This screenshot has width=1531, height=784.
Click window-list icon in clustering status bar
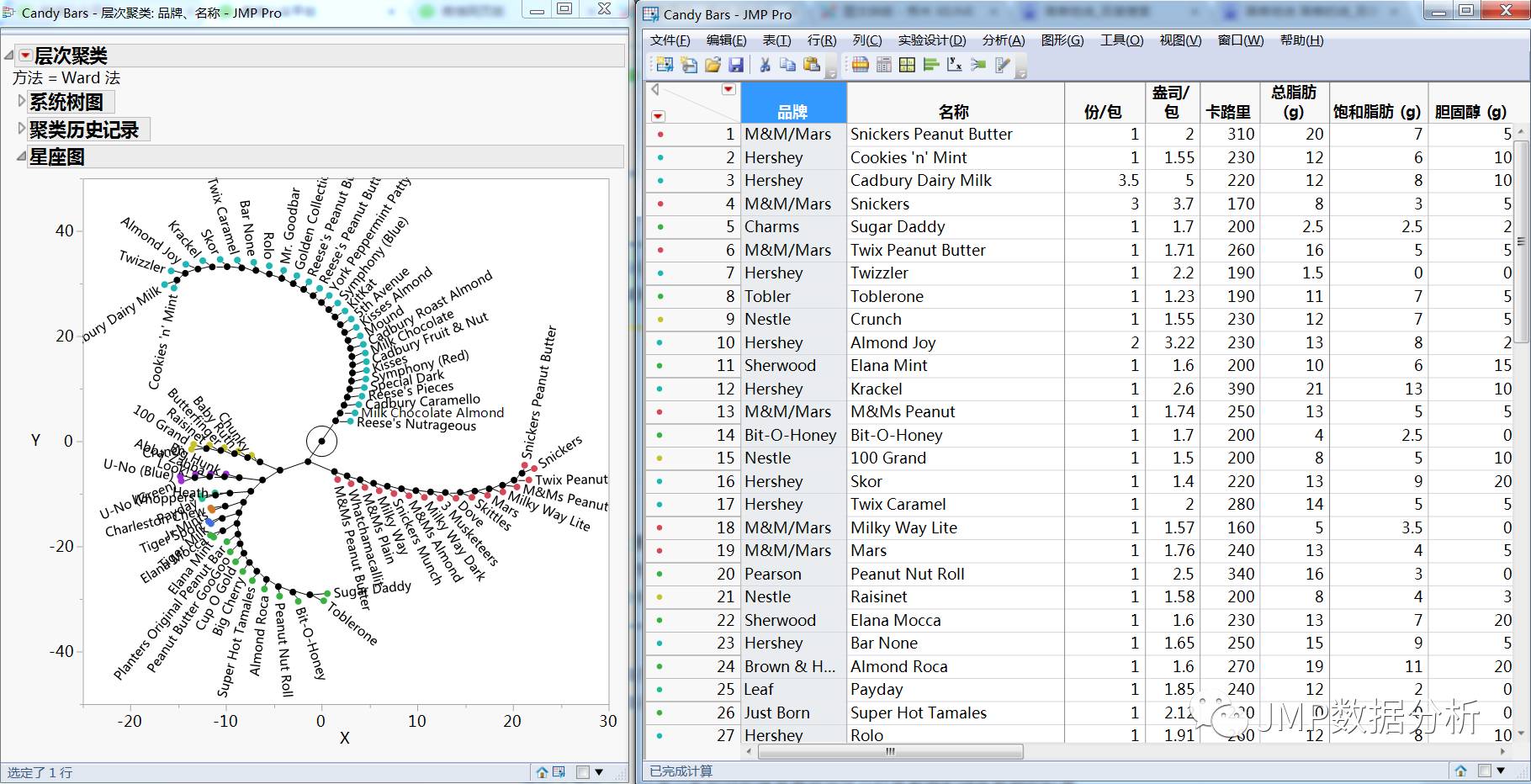(x=559, y=771)
